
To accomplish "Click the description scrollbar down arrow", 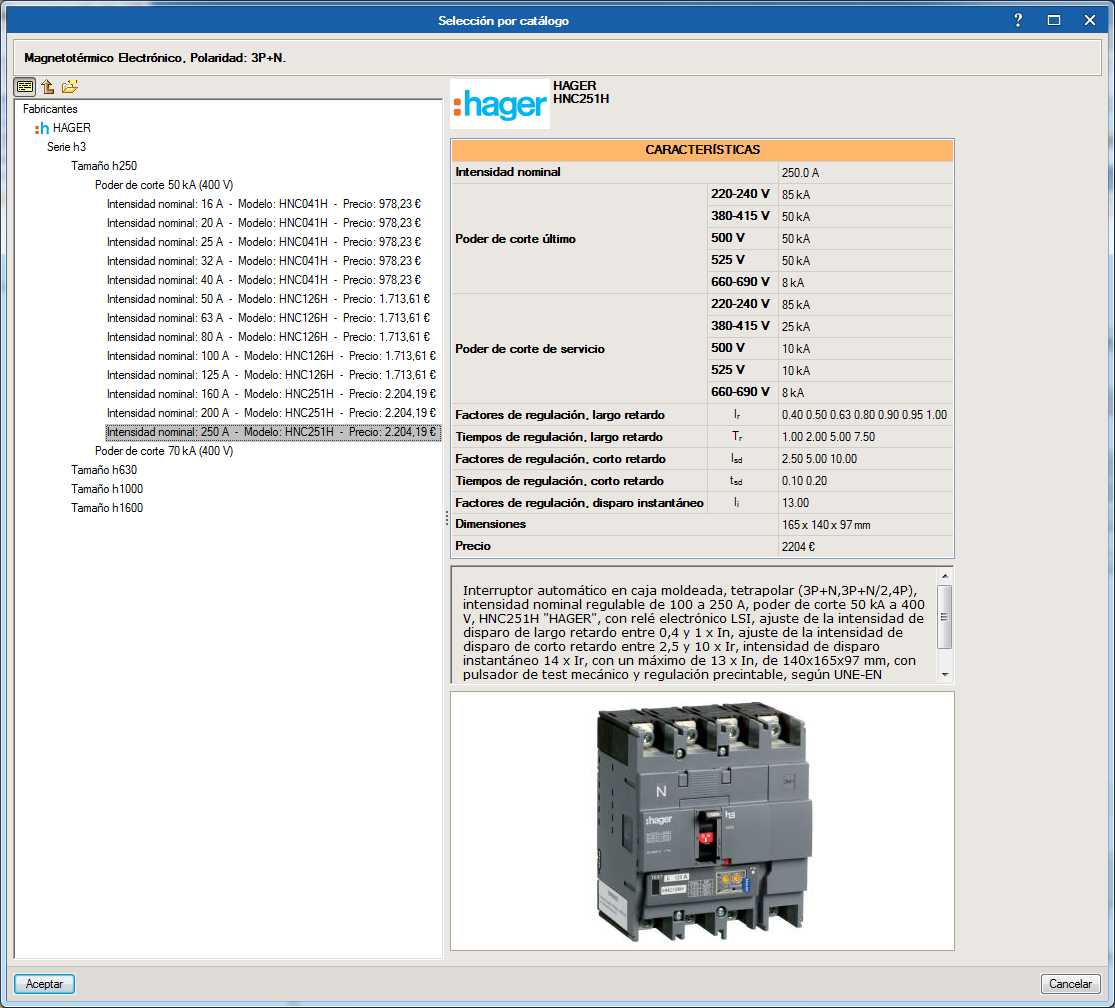I will click(945, 675).
